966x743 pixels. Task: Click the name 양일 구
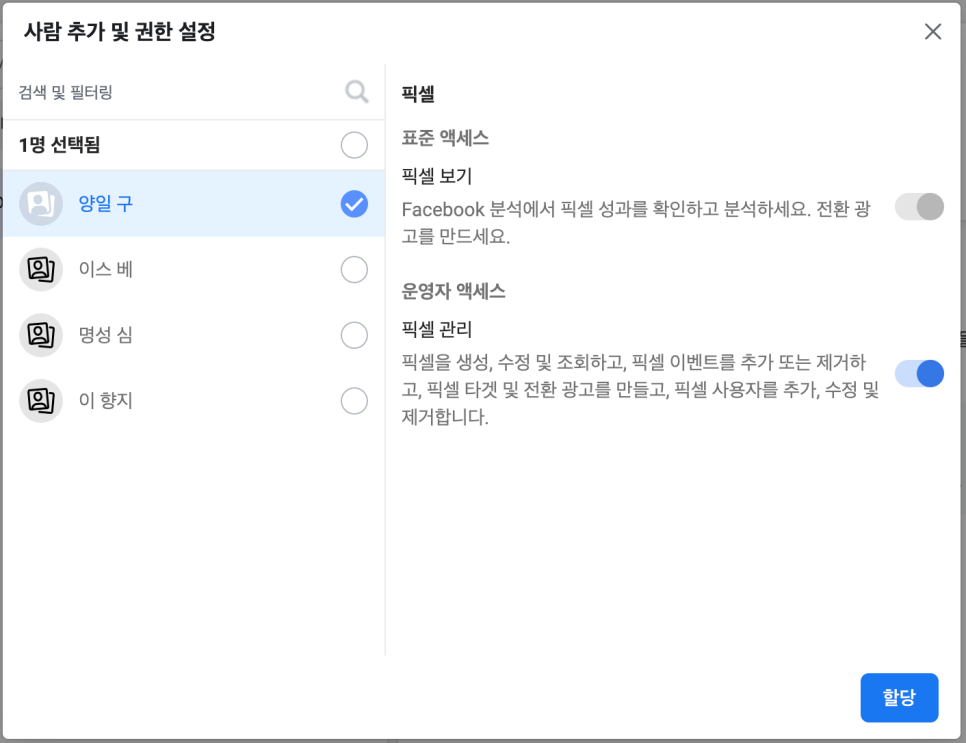(x=105, y=203)
